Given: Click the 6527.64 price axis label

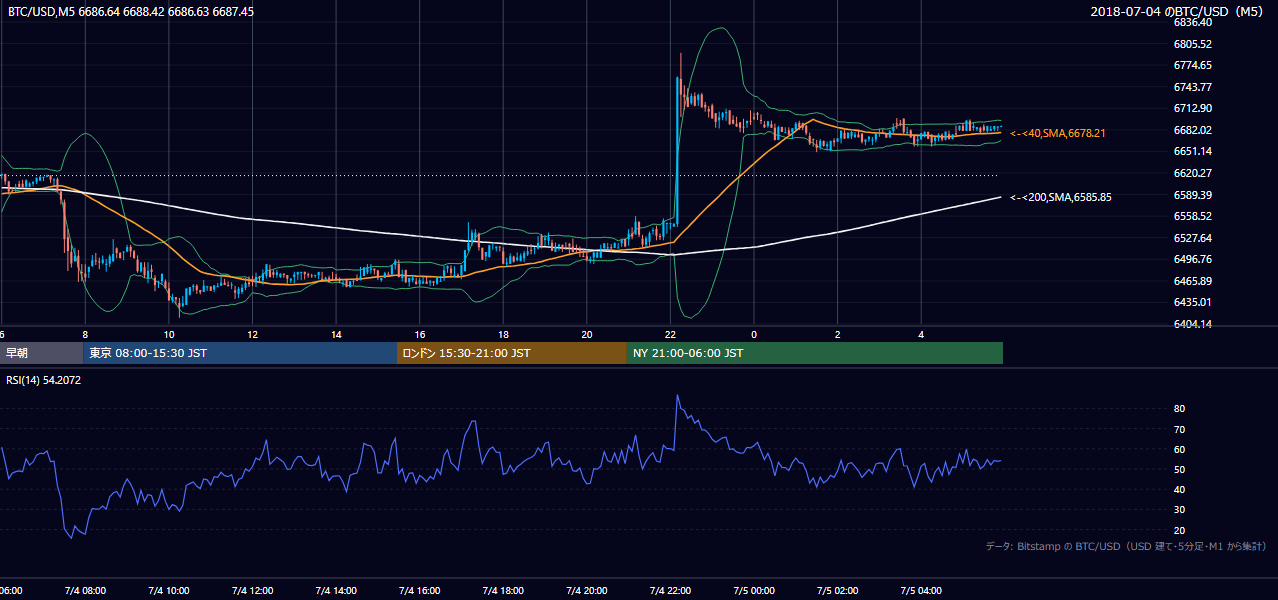Looking at the screenshot, I should pyautogui.click(x=1193, y=238).
